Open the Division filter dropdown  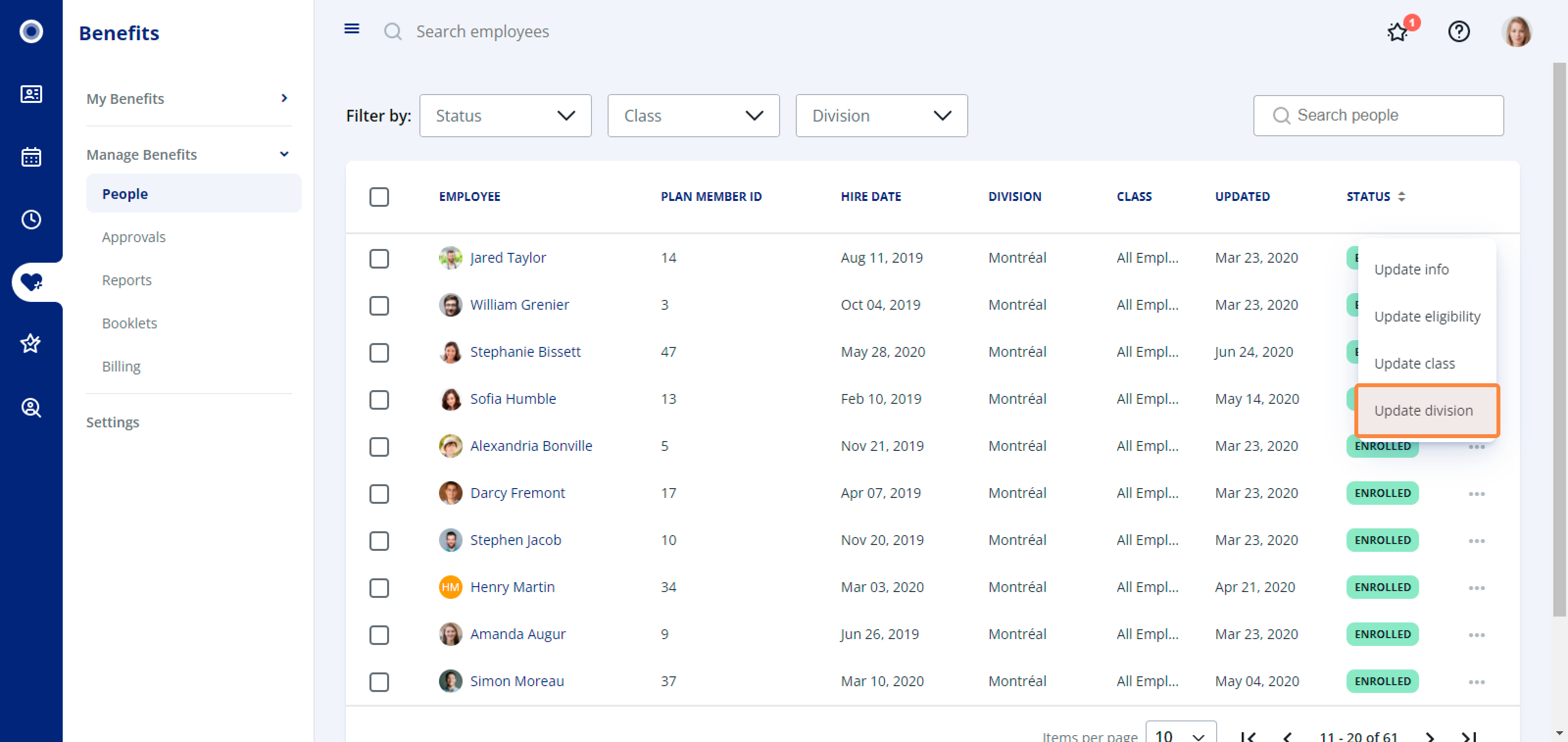882,116
